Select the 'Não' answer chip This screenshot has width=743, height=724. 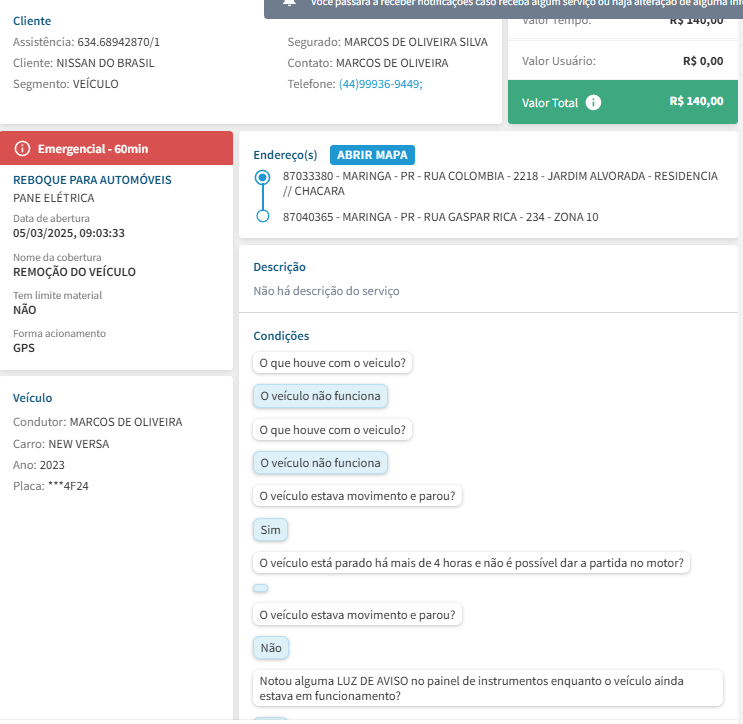[271, 648]
